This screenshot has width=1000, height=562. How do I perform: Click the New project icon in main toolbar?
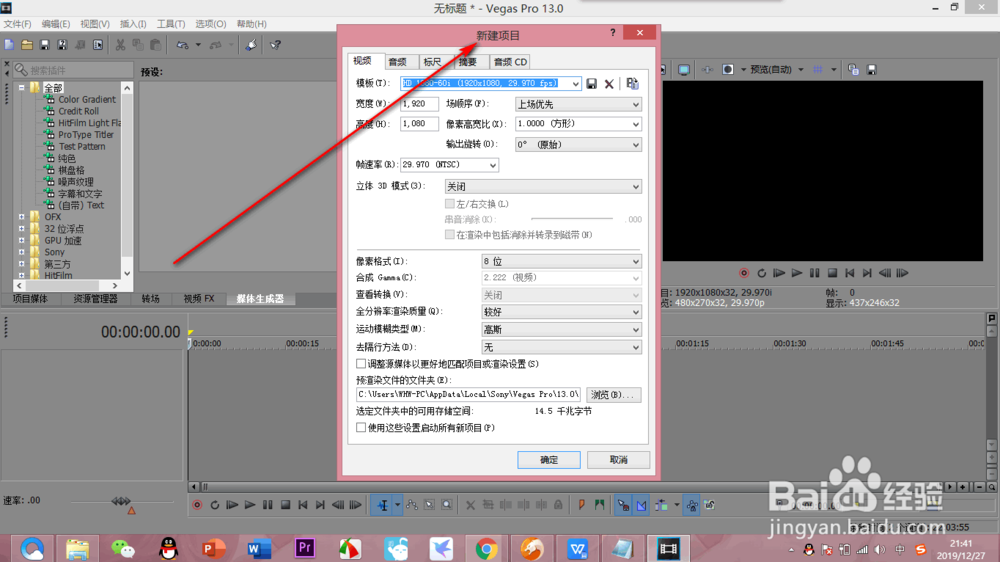point(9,45)
